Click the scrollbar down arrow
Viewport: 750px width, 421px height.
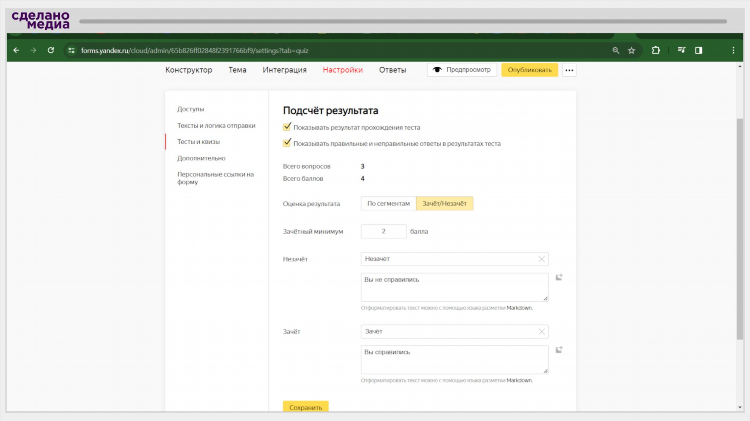[740, 407]
